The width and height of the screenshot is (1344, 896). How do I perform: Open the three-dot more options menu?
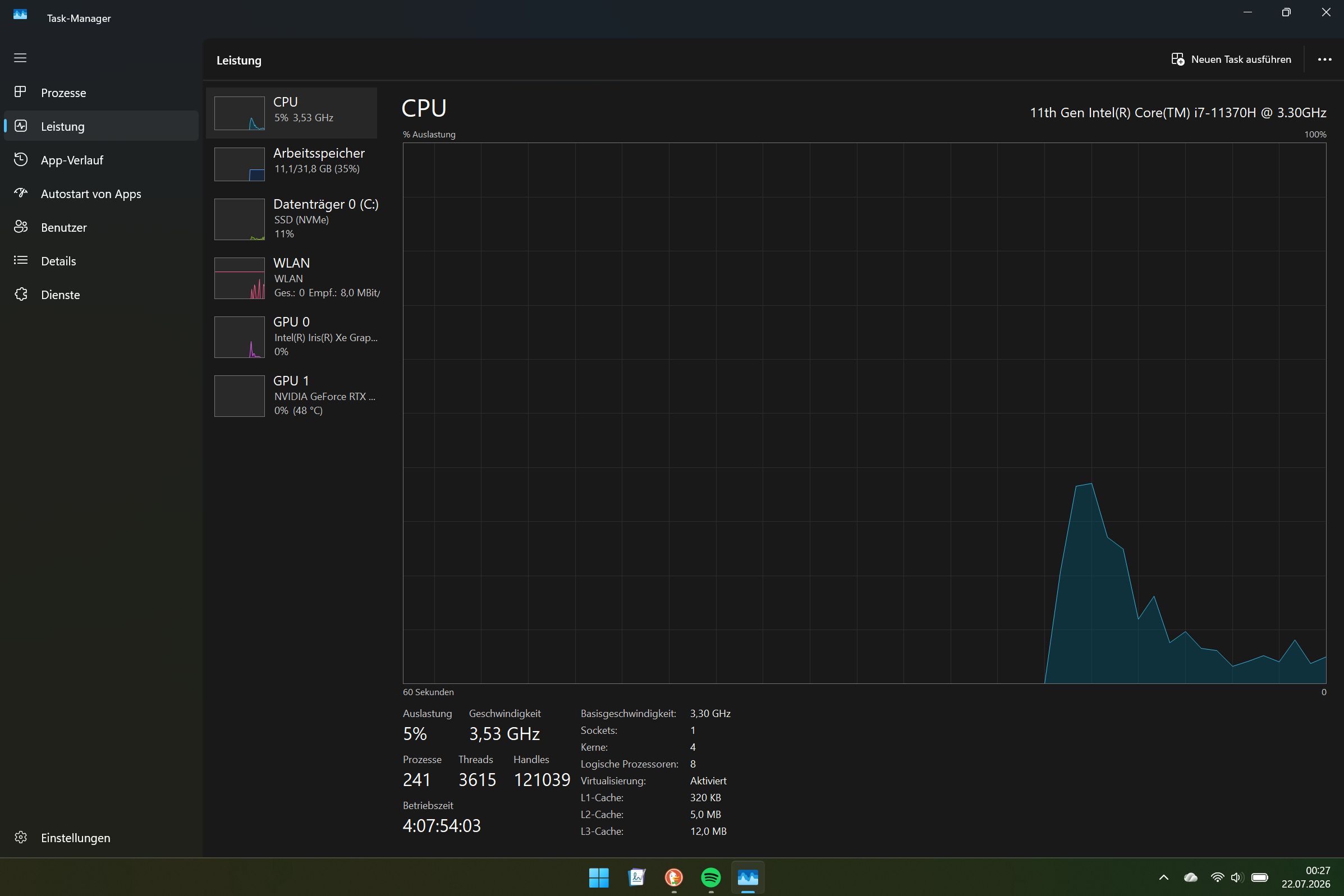[x=1324, y=59]
